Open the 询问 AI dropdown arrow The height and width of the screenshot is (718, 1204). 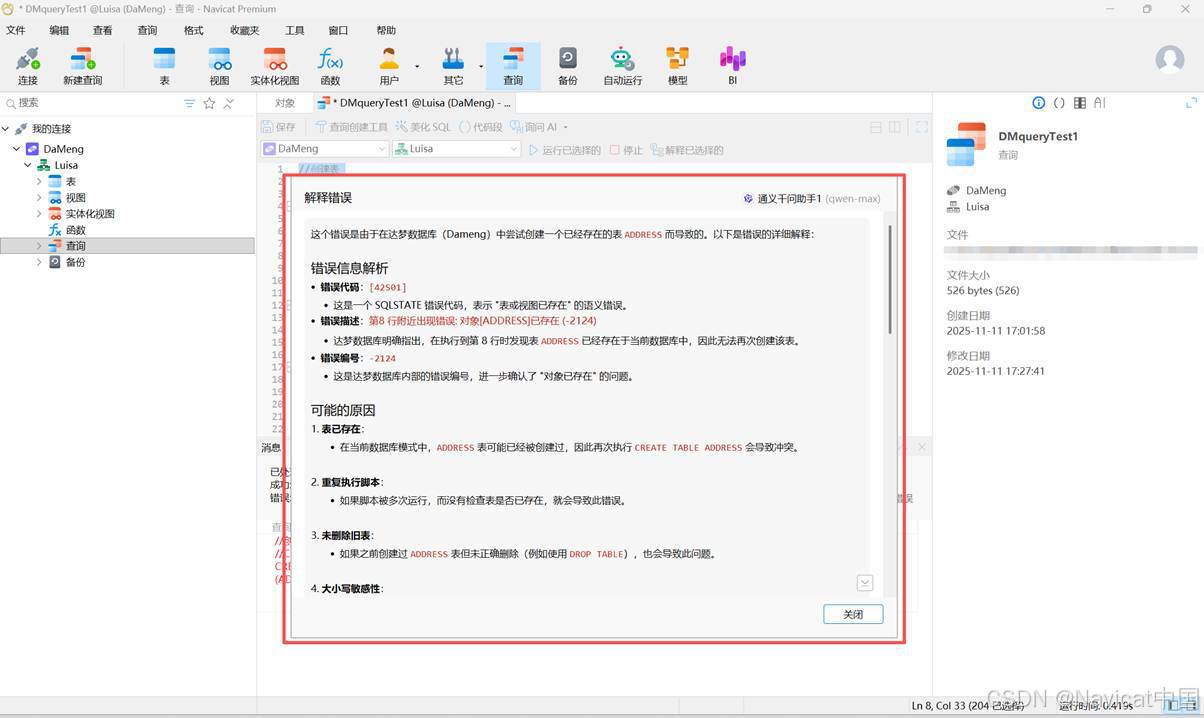point(565,127)
